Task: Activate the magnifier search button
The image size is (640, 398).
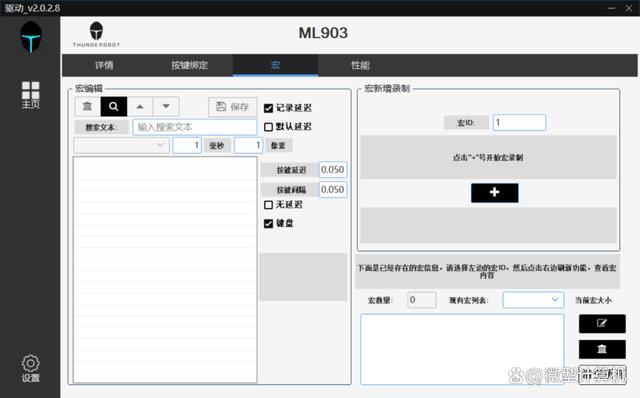Action: pos(114,107)
